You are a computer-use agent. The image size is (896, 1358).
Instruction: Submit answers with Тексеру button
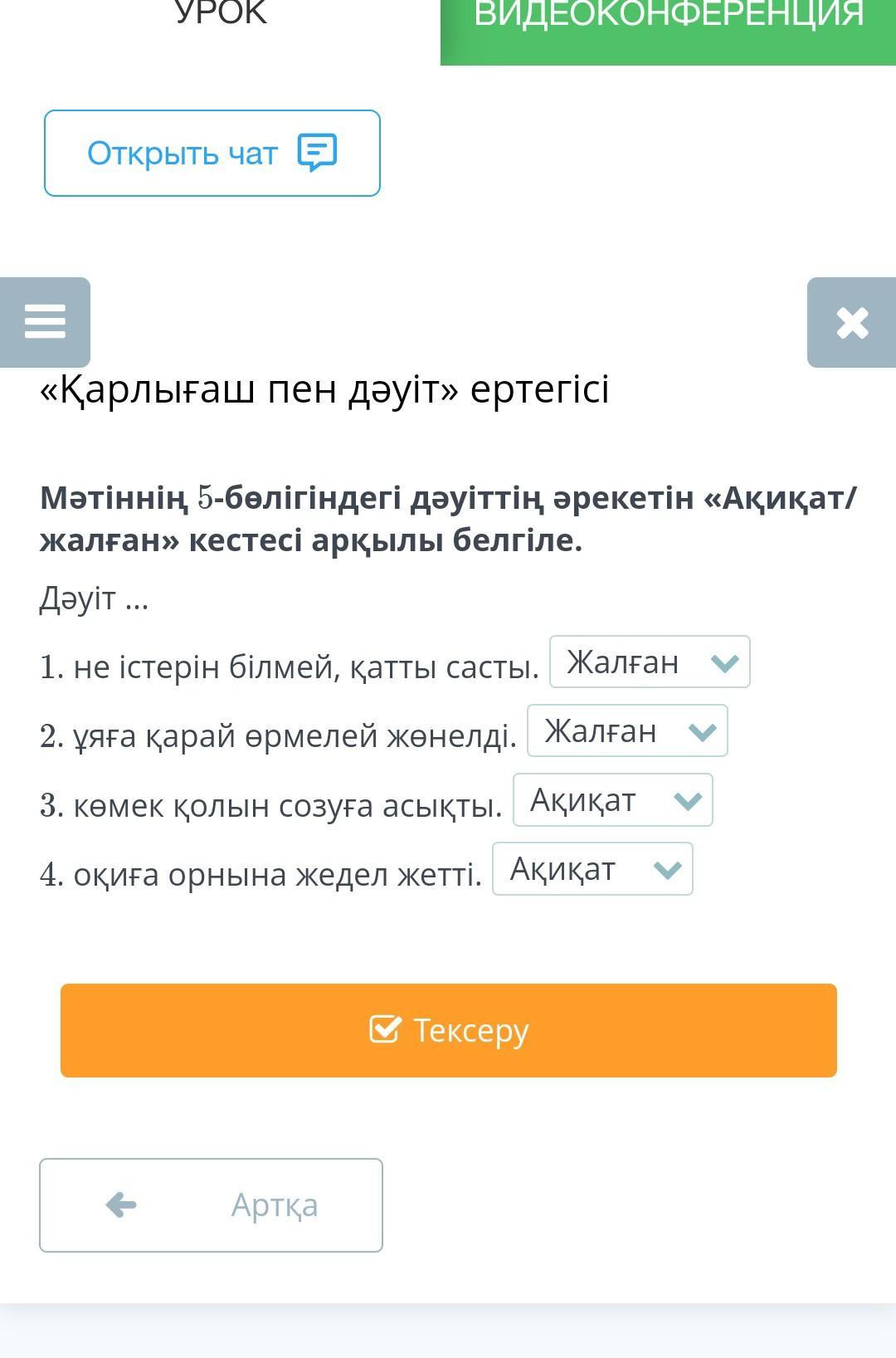449,1030
